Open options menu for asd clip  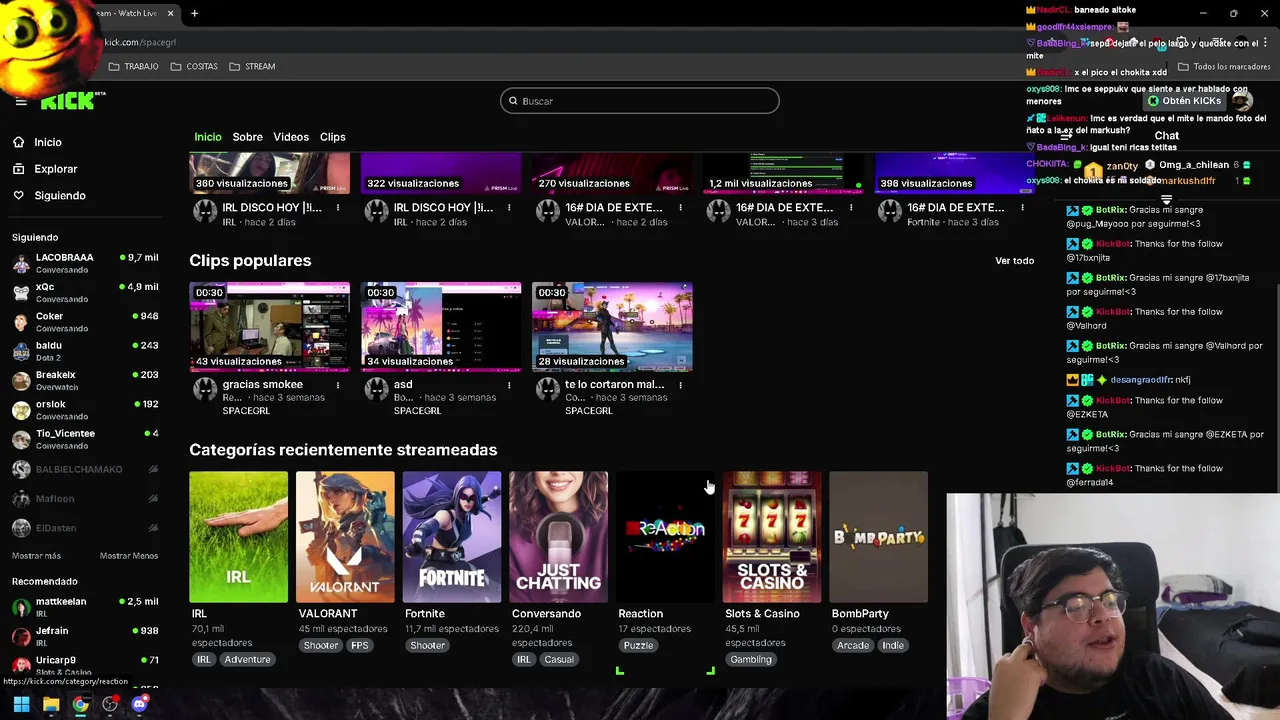click(509, 385)
